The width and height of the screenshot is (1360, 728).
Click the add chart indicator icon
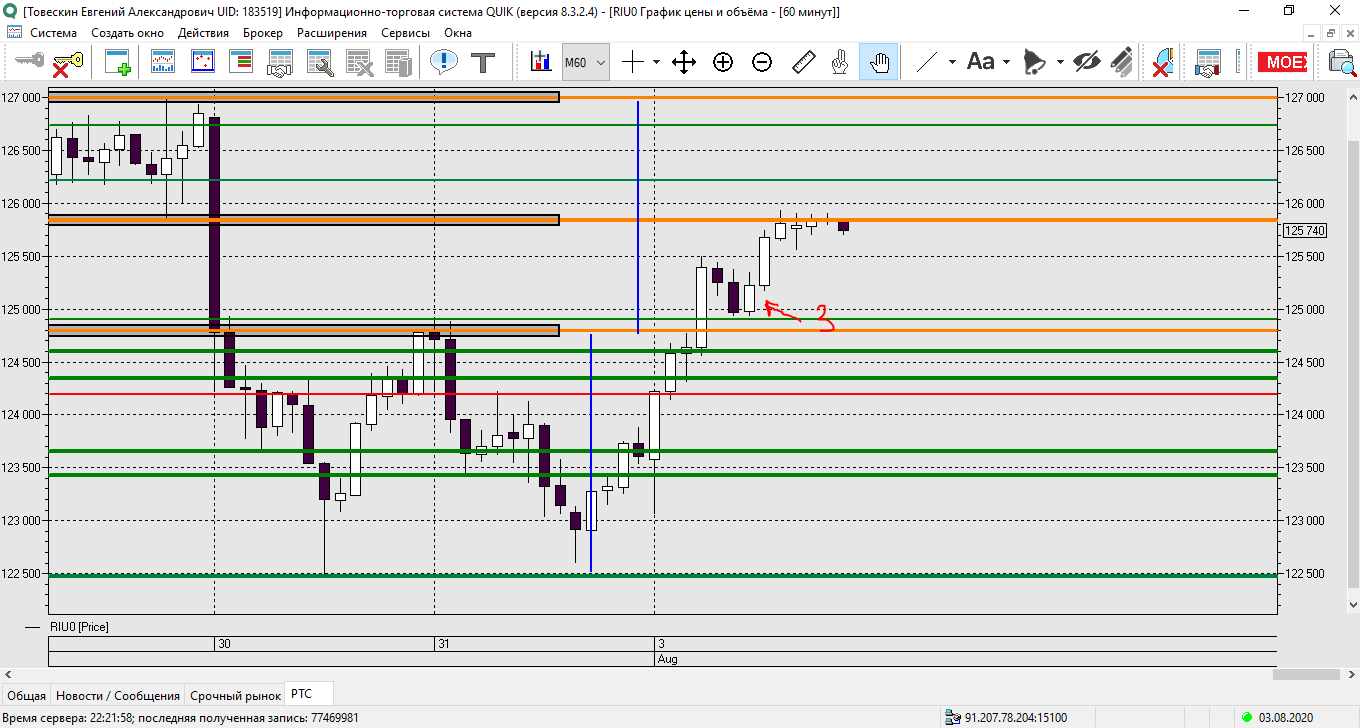(x=541, y=63)
